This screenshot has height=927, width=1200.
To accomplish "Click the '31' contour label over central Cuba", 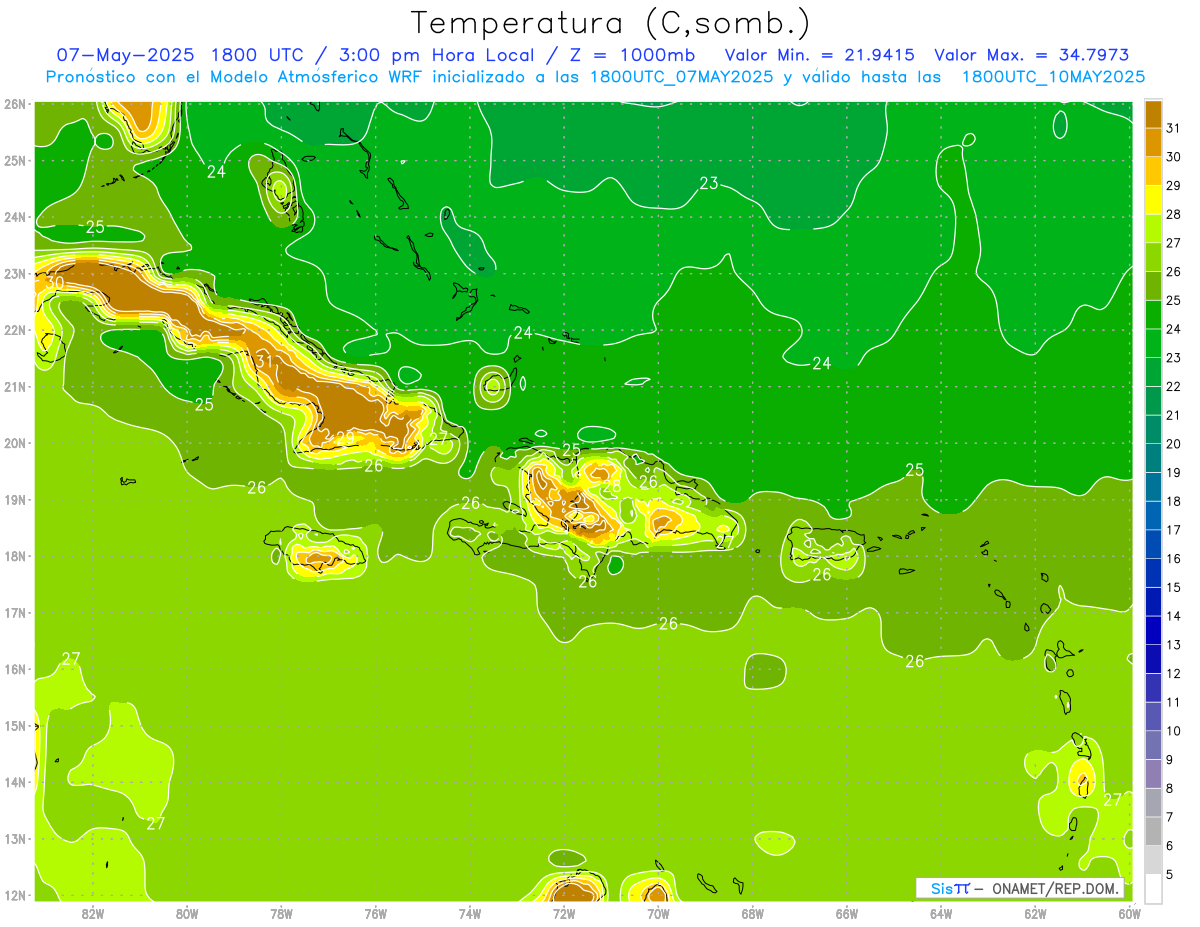I will click(x=264, y=361).
